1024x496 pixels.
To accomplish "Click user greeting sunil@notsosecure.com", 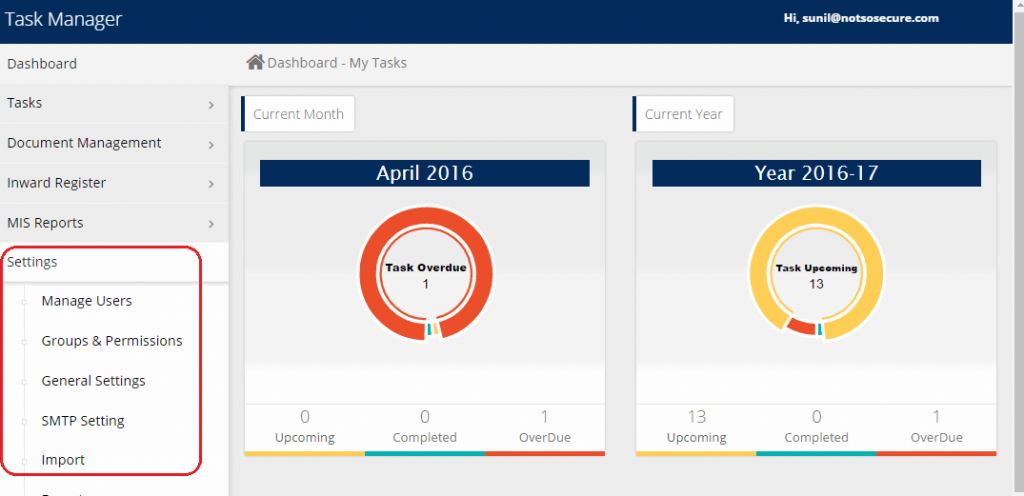I will (x=861, y=18).
